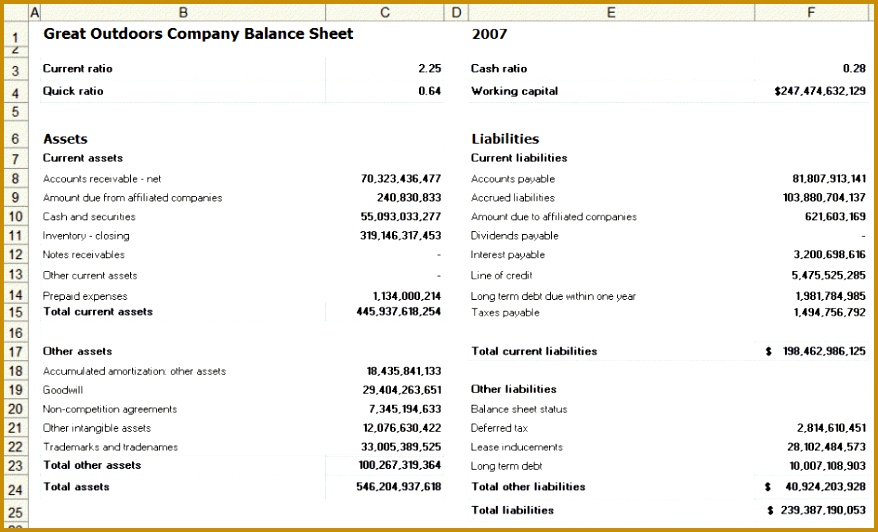Select the current ratio value 2.25
Image resolution: width=878 pixels, height=532 pixels.
pos(429,68)
